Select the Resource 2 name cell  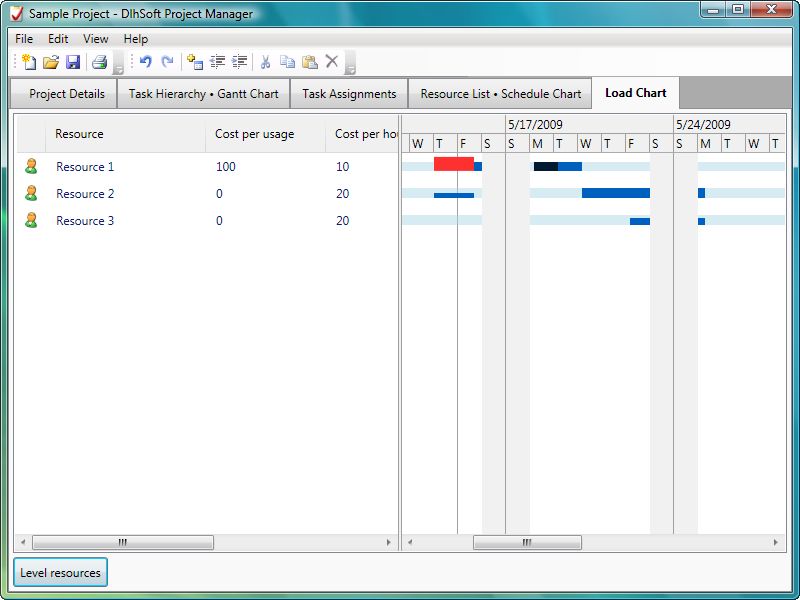[x=85, y=194]
